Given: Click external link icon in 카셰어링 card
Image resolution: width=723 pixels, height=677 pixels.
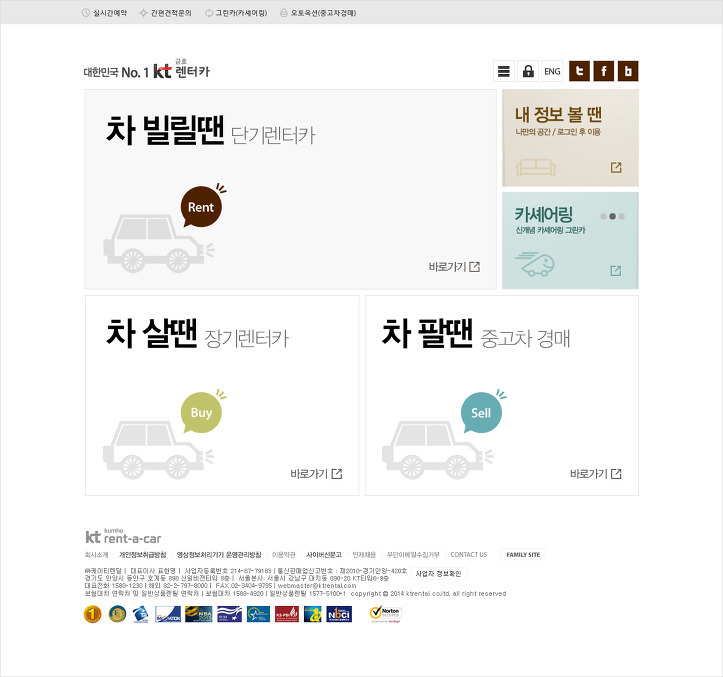Looking at the screenshot, I should click(616, 271).
